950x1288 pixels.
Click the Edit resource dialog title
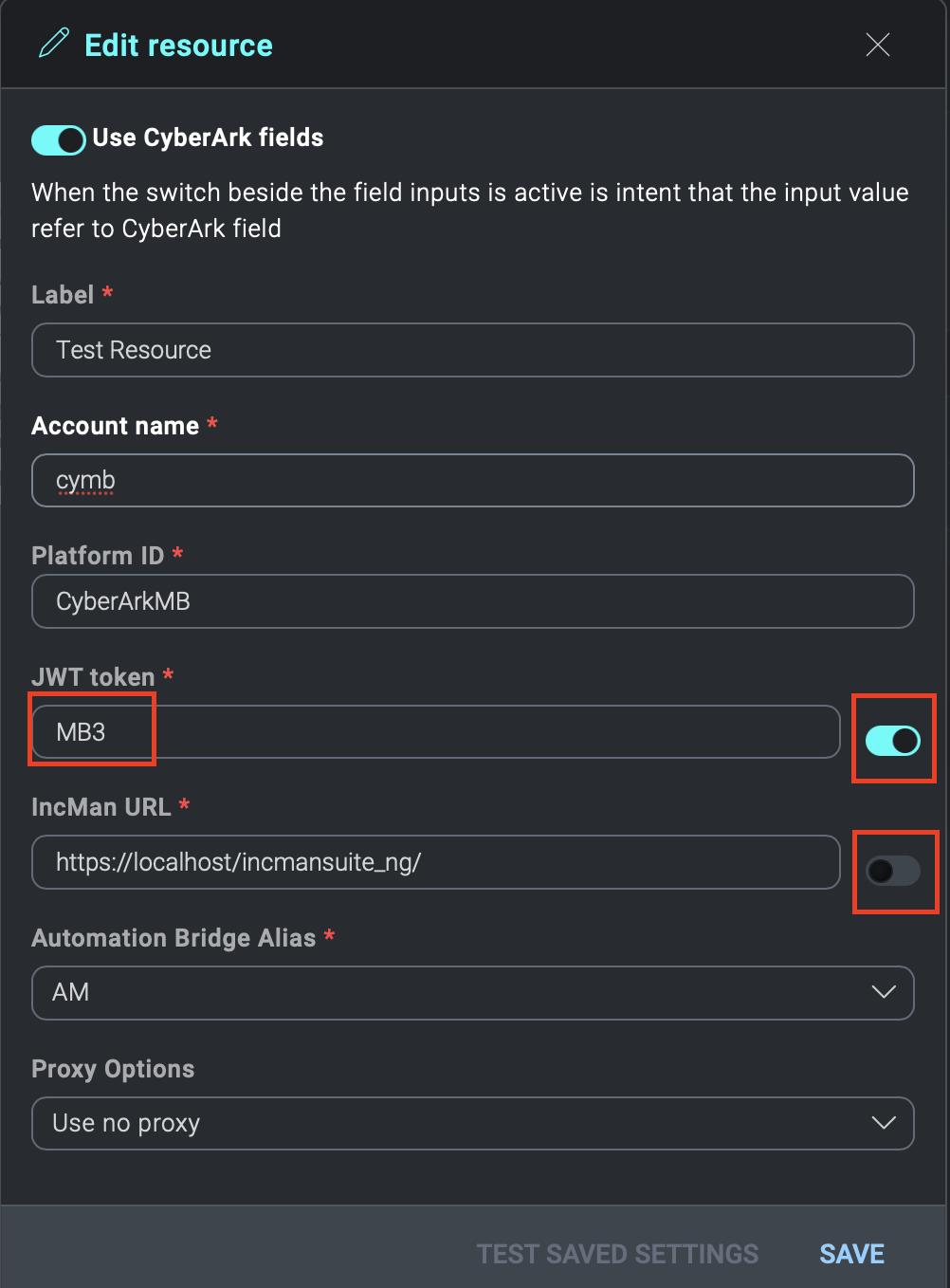tap(177, 45)
